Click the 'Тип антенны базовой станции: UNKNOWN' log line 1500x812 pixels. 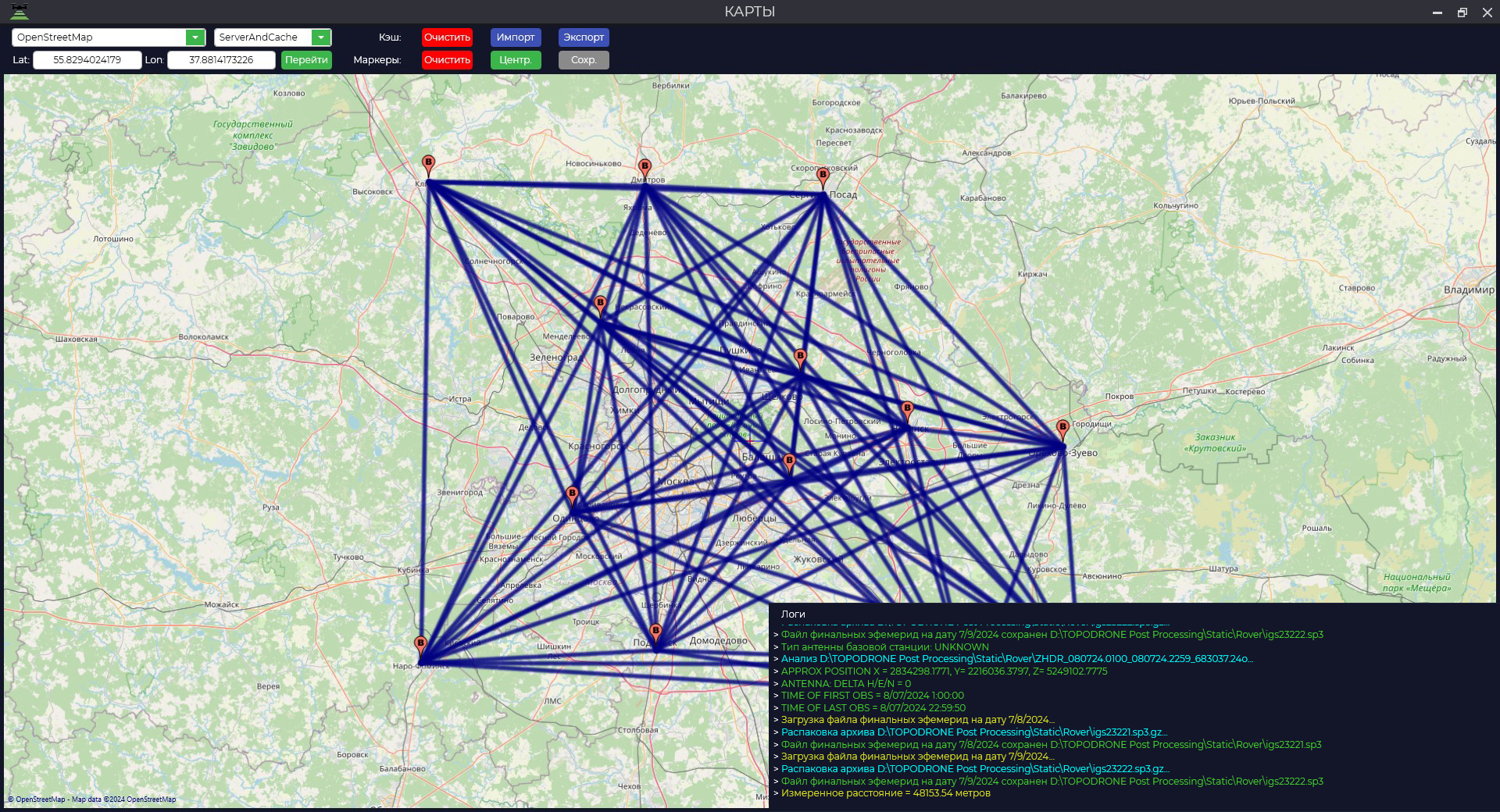[x=884, y=647]
